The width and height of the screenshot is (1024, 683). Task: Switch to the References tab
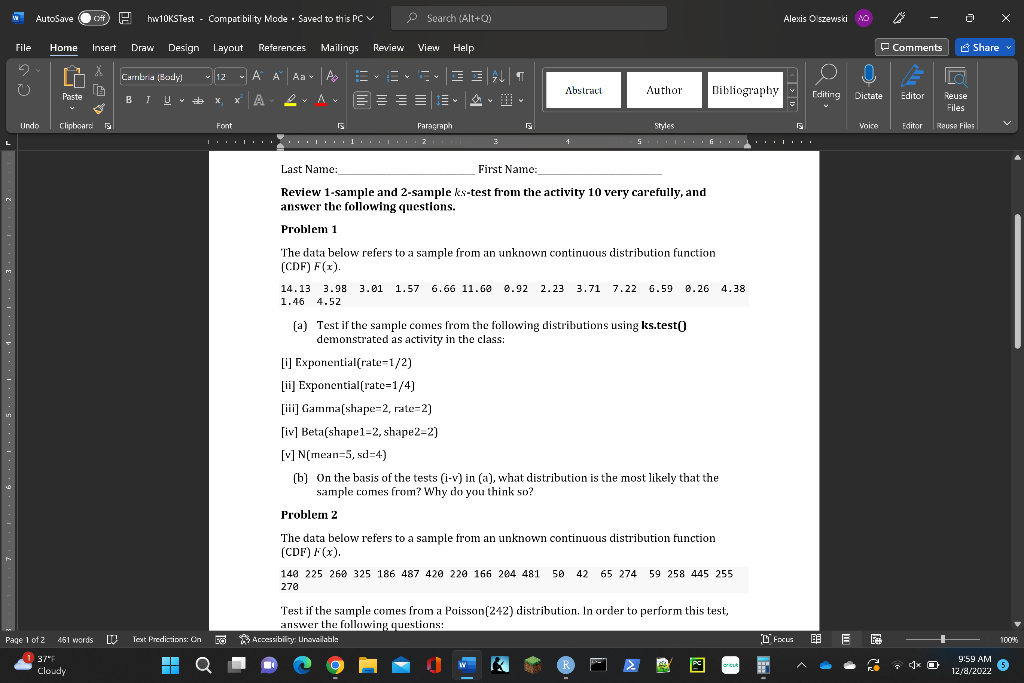point(282,48)
